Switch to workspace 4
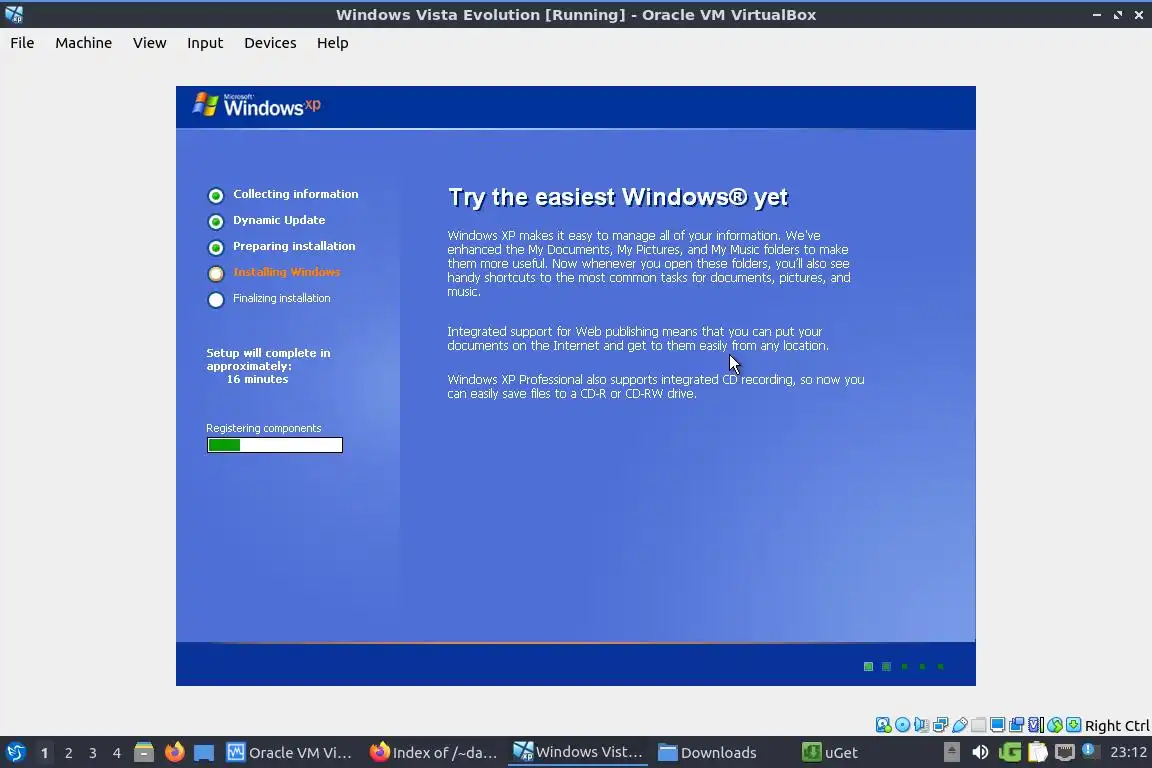The width and height of the screenshot is (1152, 768). [117, 753]
